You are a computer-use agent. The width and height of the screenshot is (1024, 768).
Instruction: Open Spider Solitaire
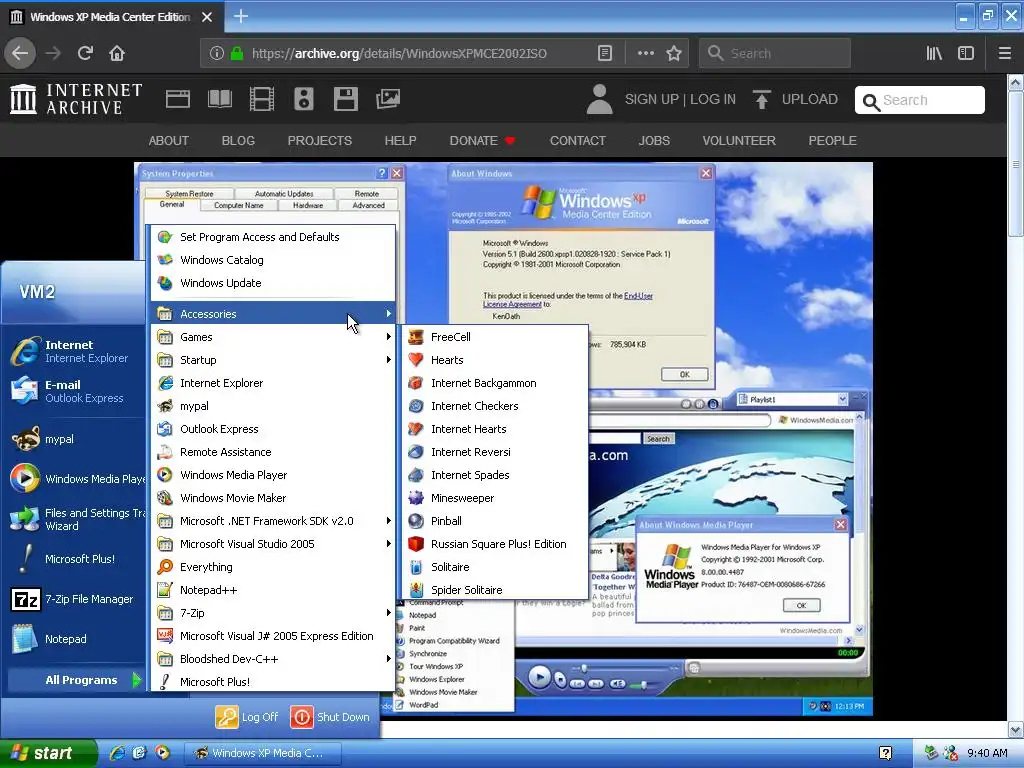tap(496, 590)
